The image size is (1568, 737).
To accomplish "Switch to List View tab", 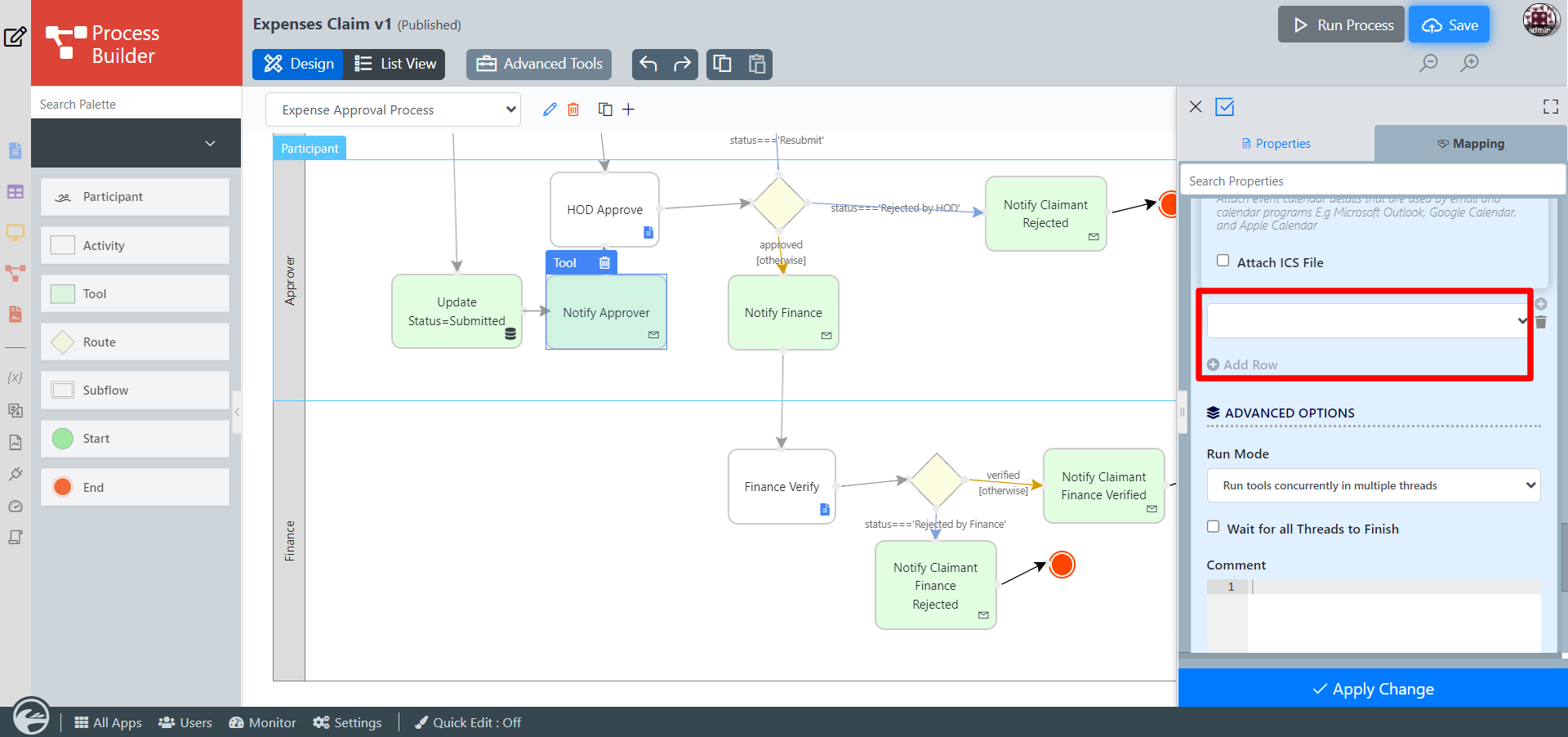I will (x=396, y=64).
